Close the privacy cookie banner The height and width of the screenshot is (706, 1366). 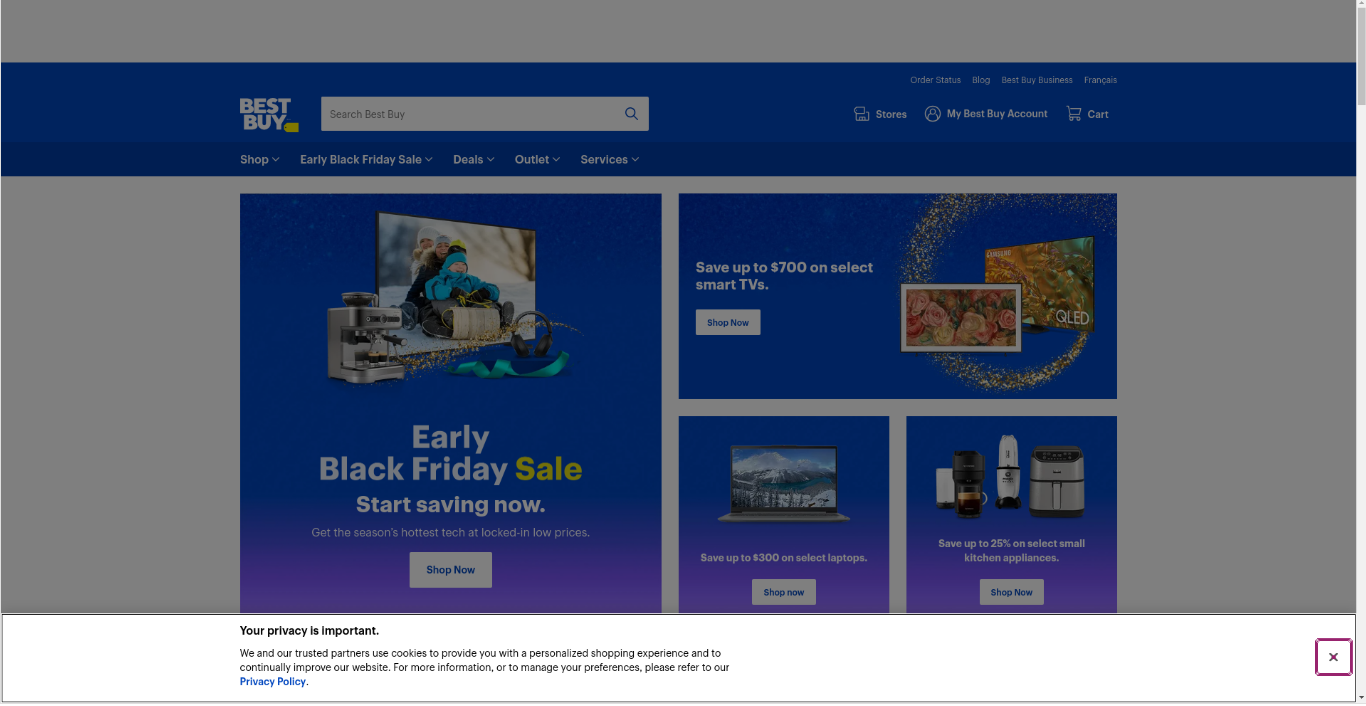(x=1333, y=657)
